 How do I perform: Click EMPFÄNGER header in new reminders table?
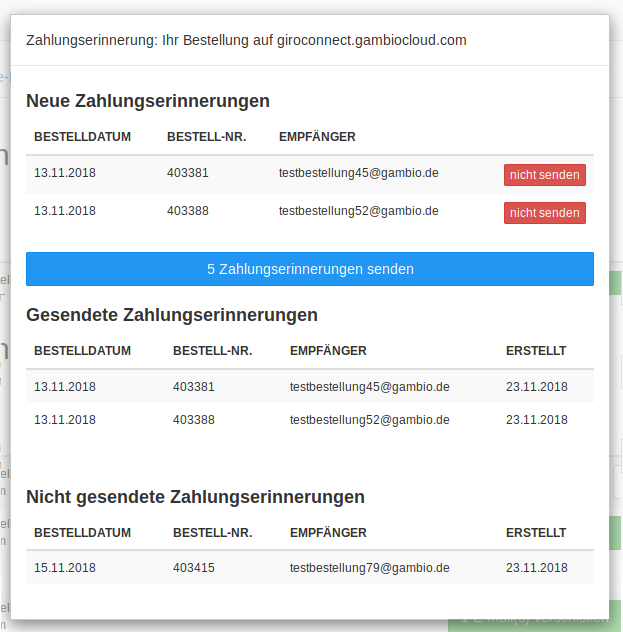pos(317,137)
